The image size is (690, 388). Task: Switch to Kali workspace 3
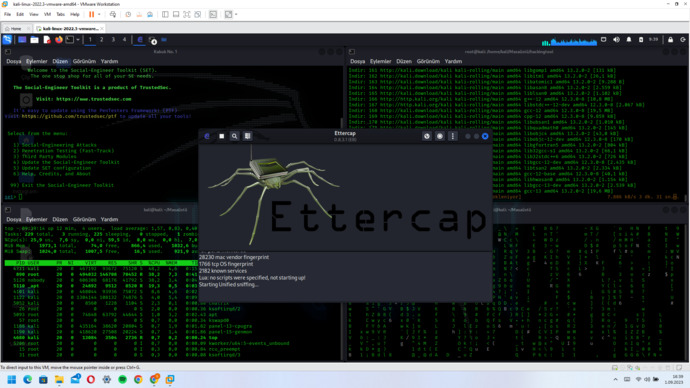click(113, 40)
